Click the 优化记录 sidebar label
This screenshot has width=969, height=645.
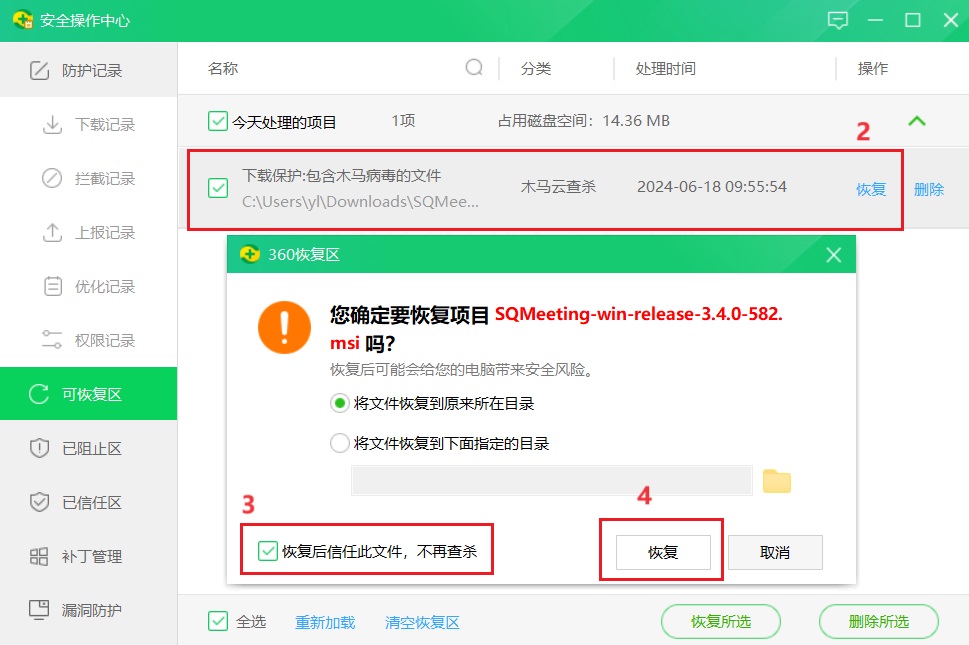(x=105, y=287)
